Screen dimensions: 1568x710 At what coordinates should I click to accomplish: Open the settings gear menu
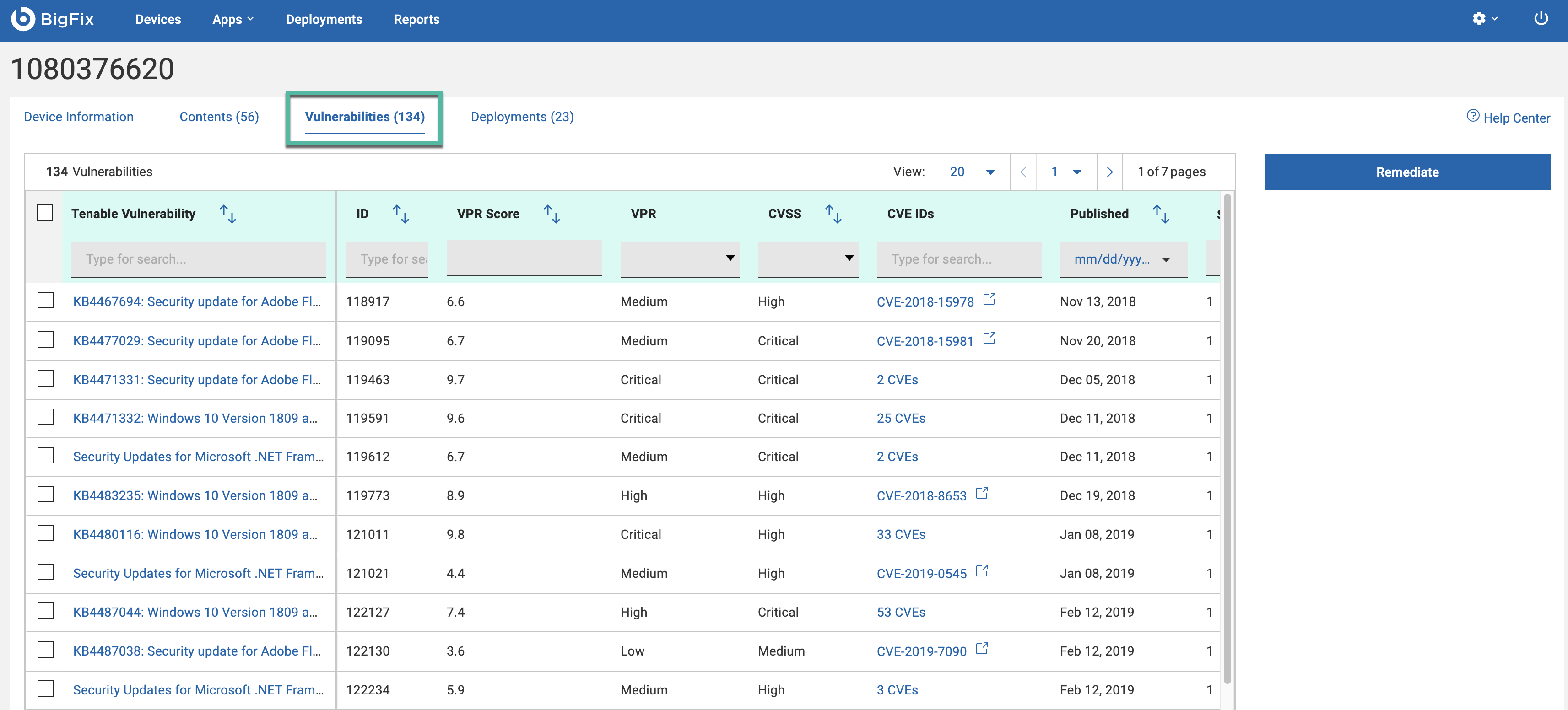tap(1479, 19)
